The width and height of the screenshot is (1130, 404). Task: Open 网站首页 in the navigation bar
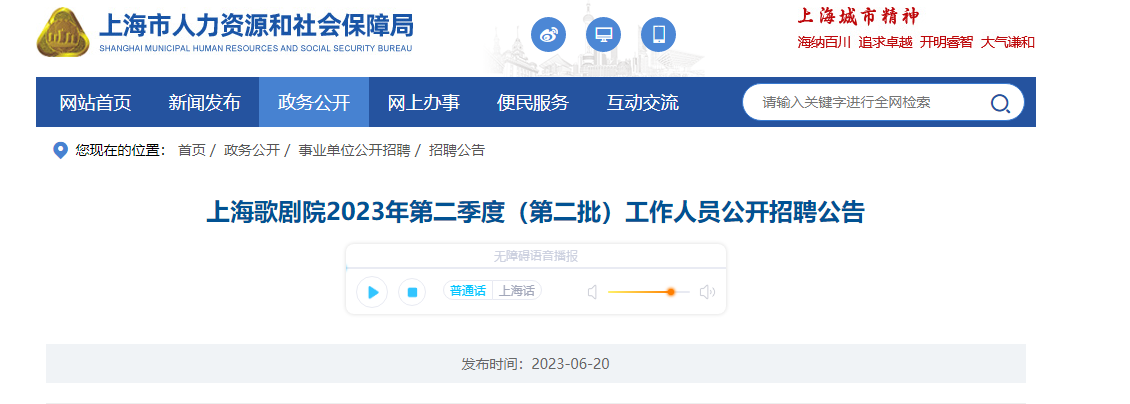(95, 102)
